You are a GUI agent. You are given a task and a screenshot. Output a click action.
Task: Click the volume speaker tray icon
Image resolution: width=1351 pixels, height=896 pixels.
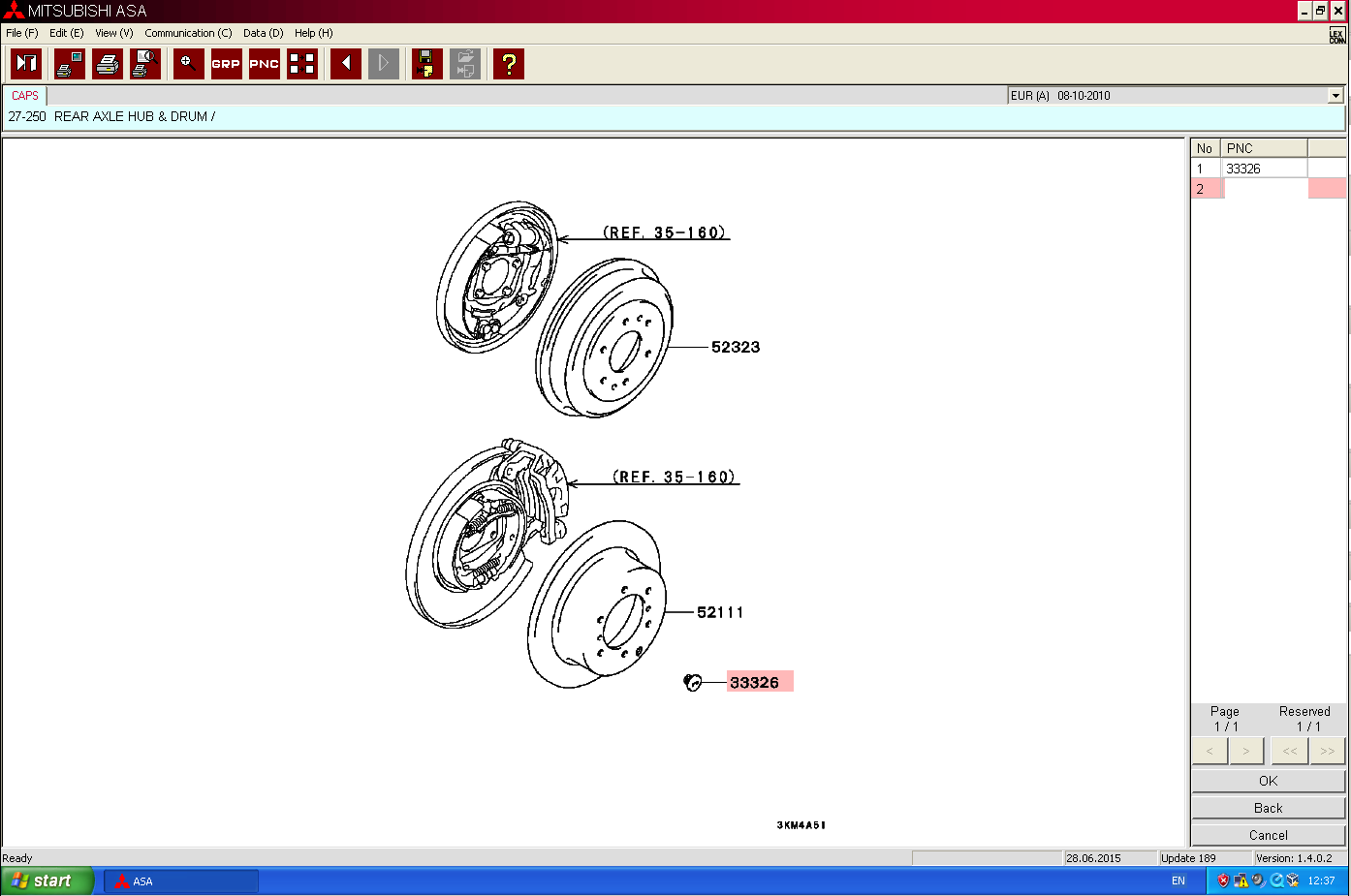click(1258, 881)
